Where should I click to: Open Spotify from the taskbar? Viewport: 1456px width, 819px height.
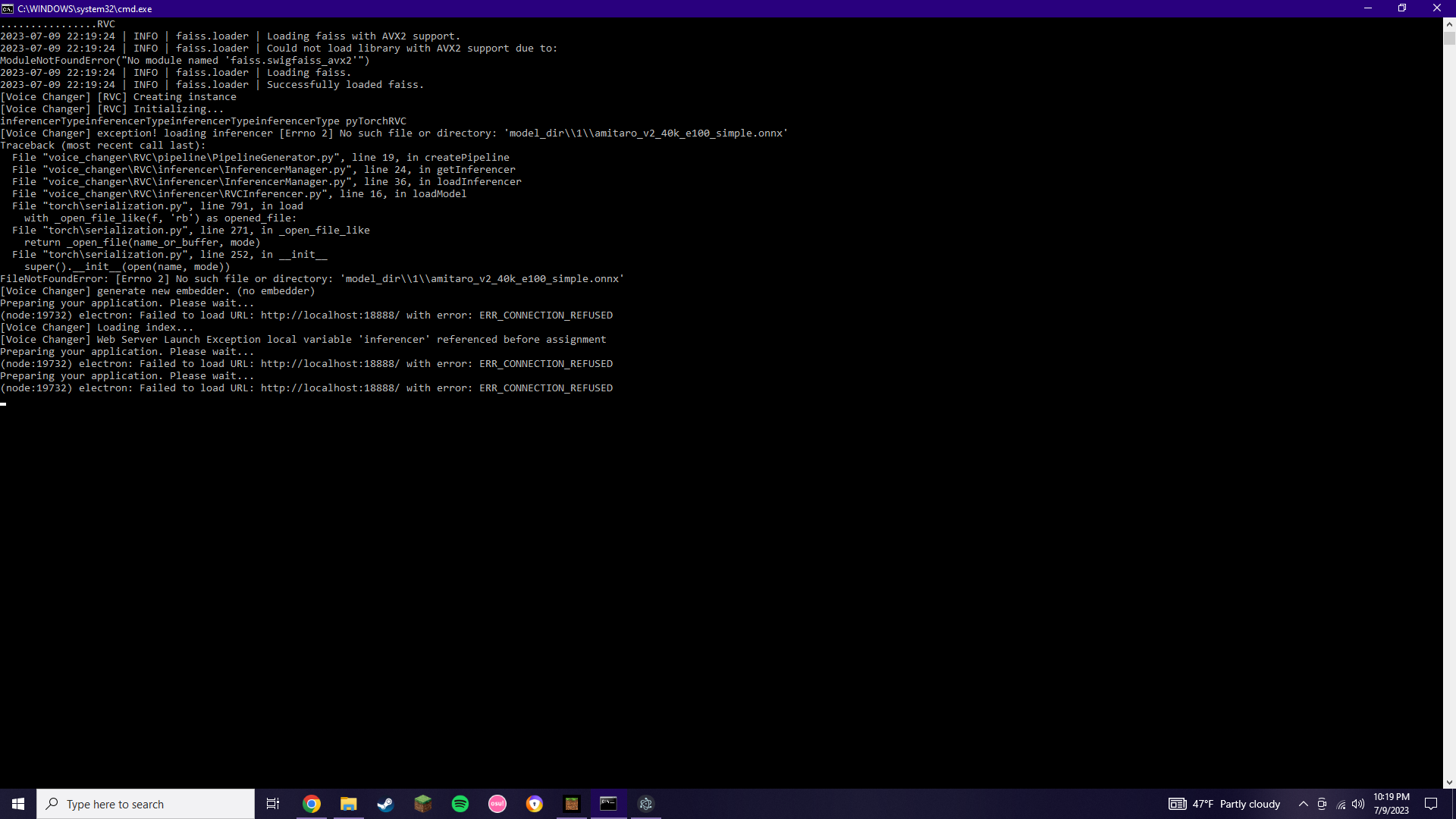point(460,804)
